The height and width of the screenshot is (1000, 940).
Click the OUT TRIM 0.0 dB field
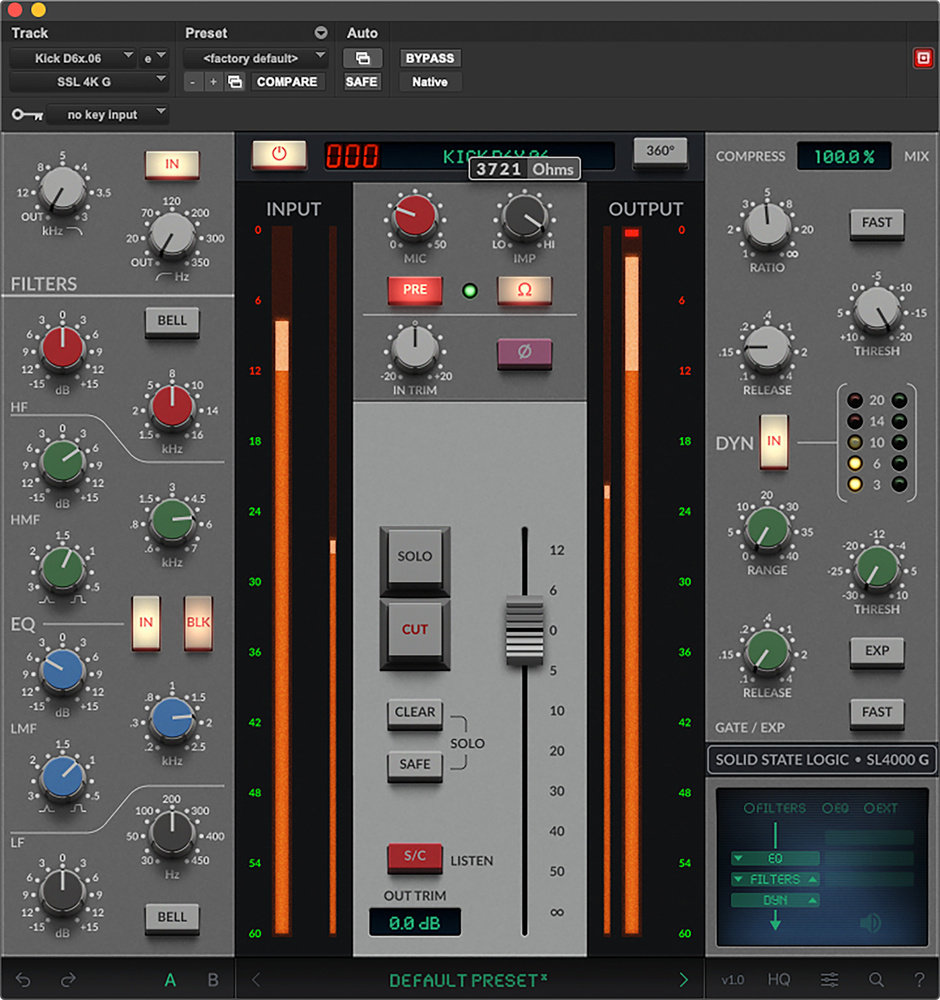415,923
